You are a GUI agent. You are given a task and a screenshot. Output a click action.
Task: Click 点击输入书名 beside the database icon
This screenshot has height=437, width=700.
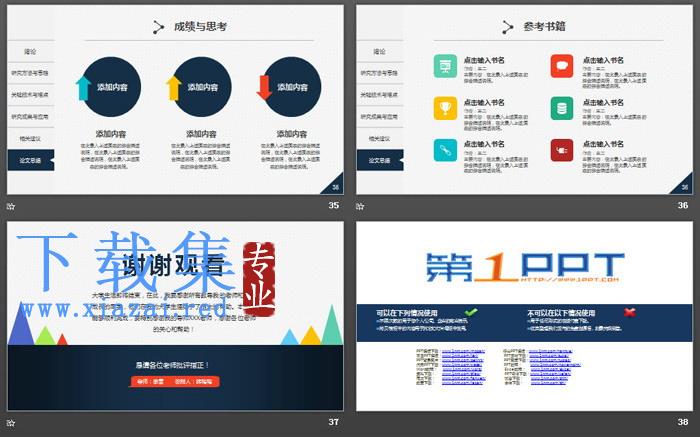(x=603, y=102)
